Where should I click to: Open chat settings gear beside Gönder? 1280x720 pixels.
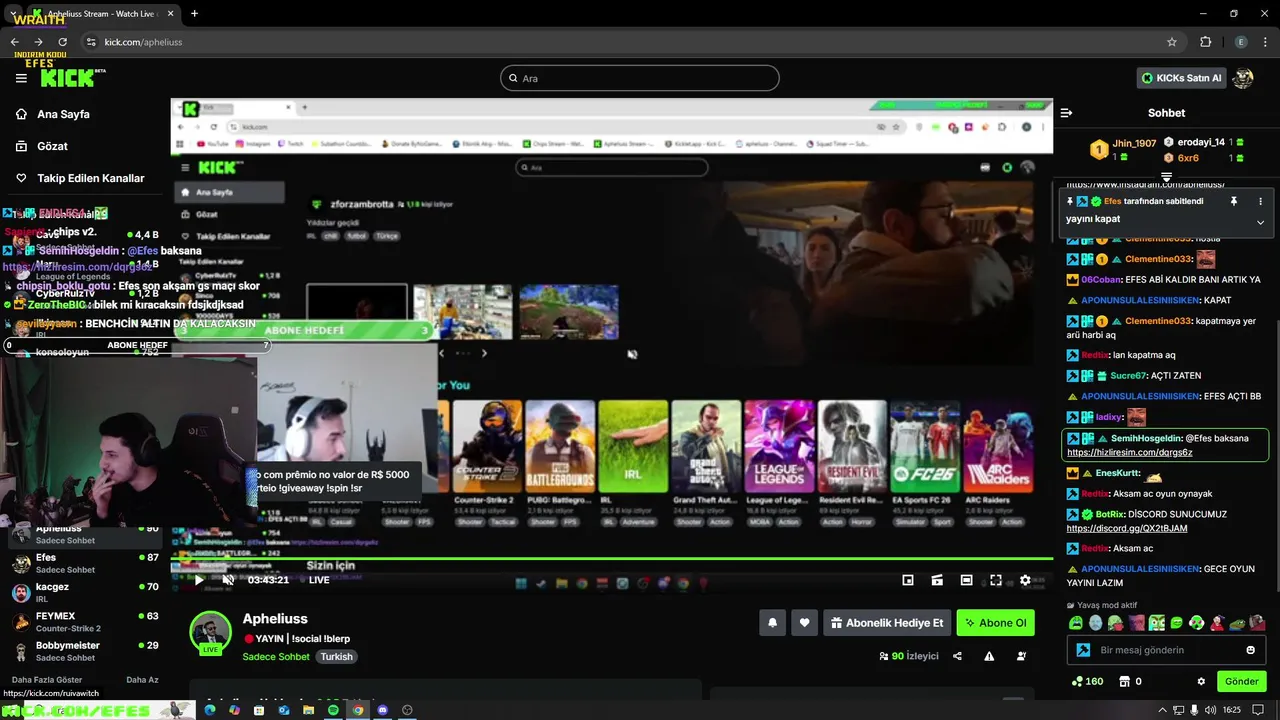click(x=1201, y=681)
